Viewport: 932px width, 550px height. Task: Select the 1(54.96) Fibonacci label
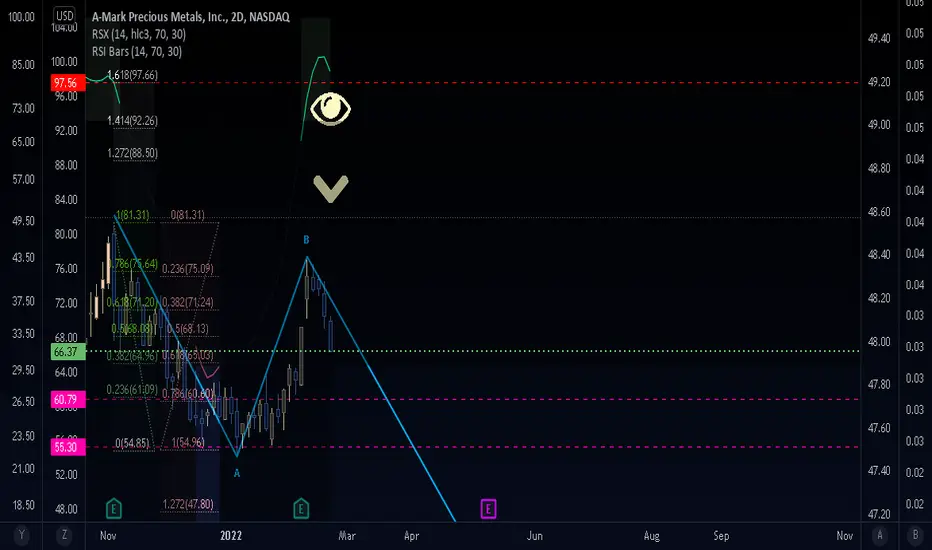[x=188, y=442]
